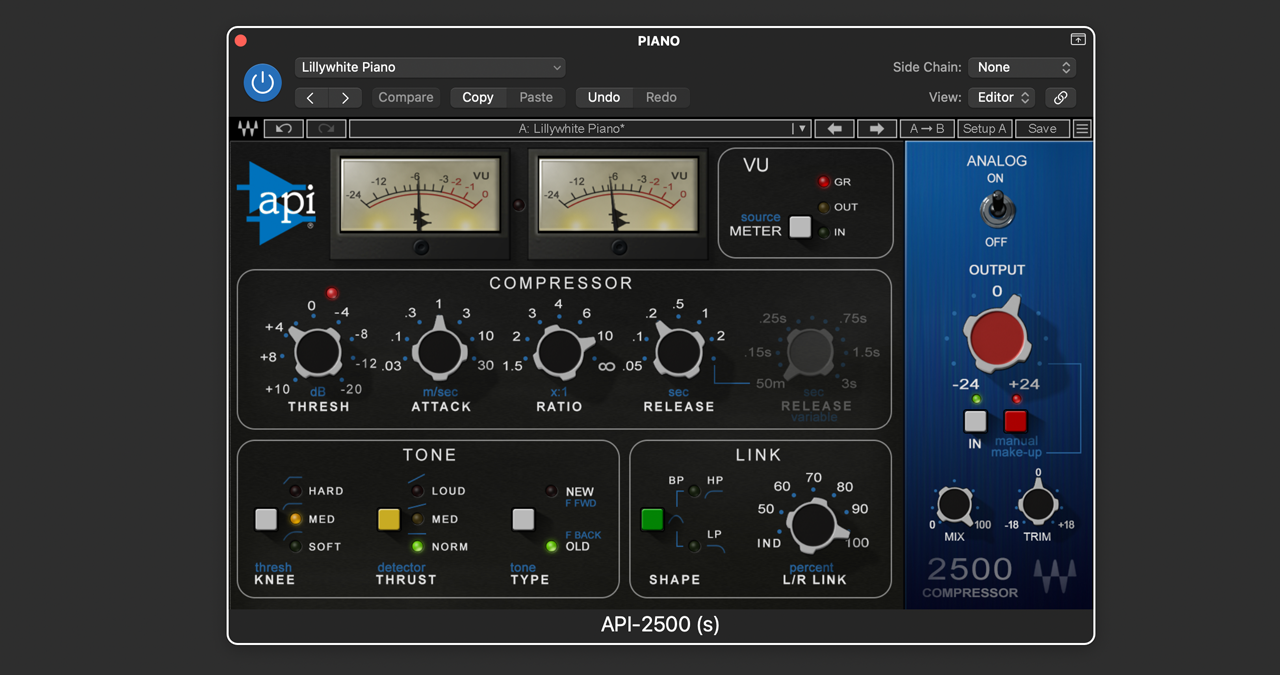
Task: Go to next preset with right arrow
Action: pyautogui.click(x=345, y=97)
